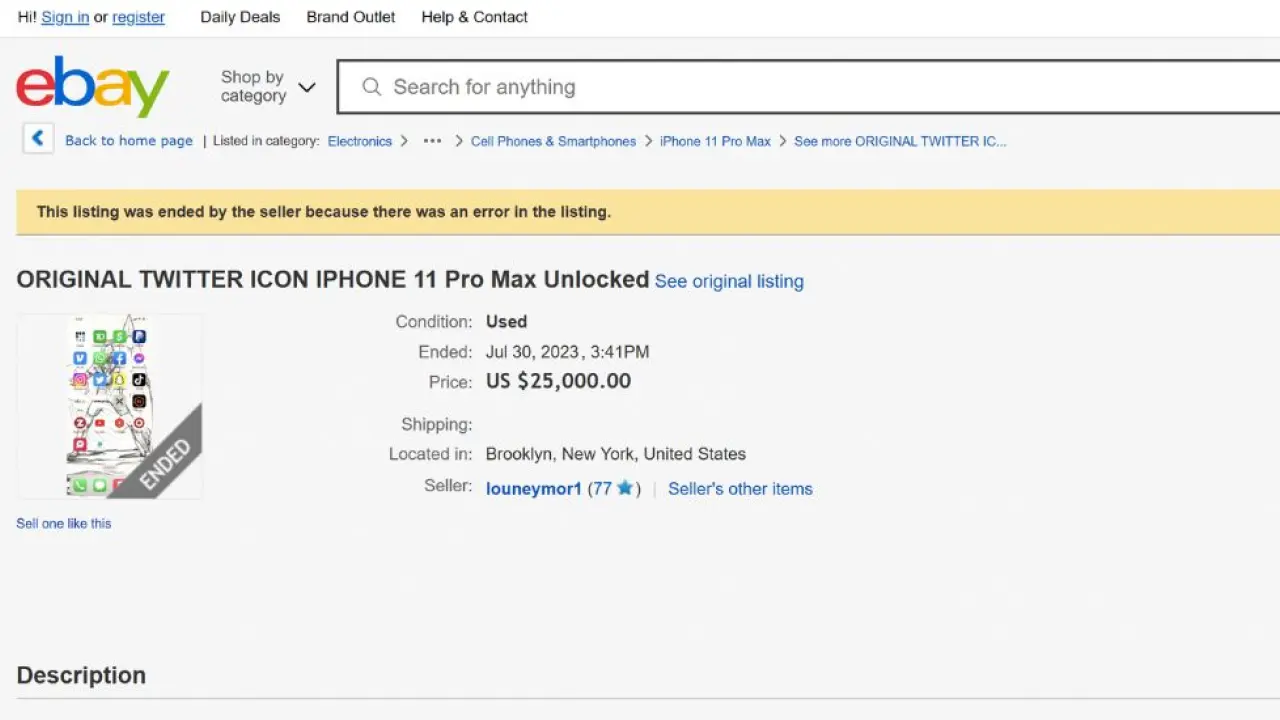This screenshot has width=1280, height=720.
Task: Open seller louneymor1 profile
Action: [x=533, y=489]
